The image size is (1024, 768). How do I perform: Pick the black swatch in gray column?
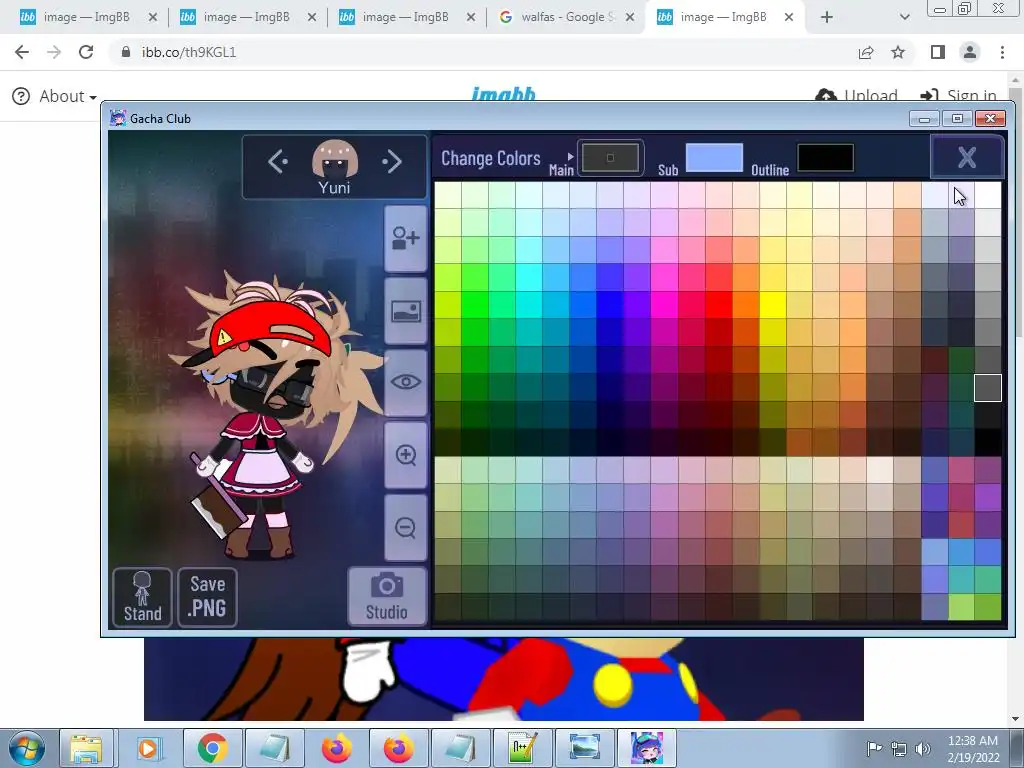(987, 442)
